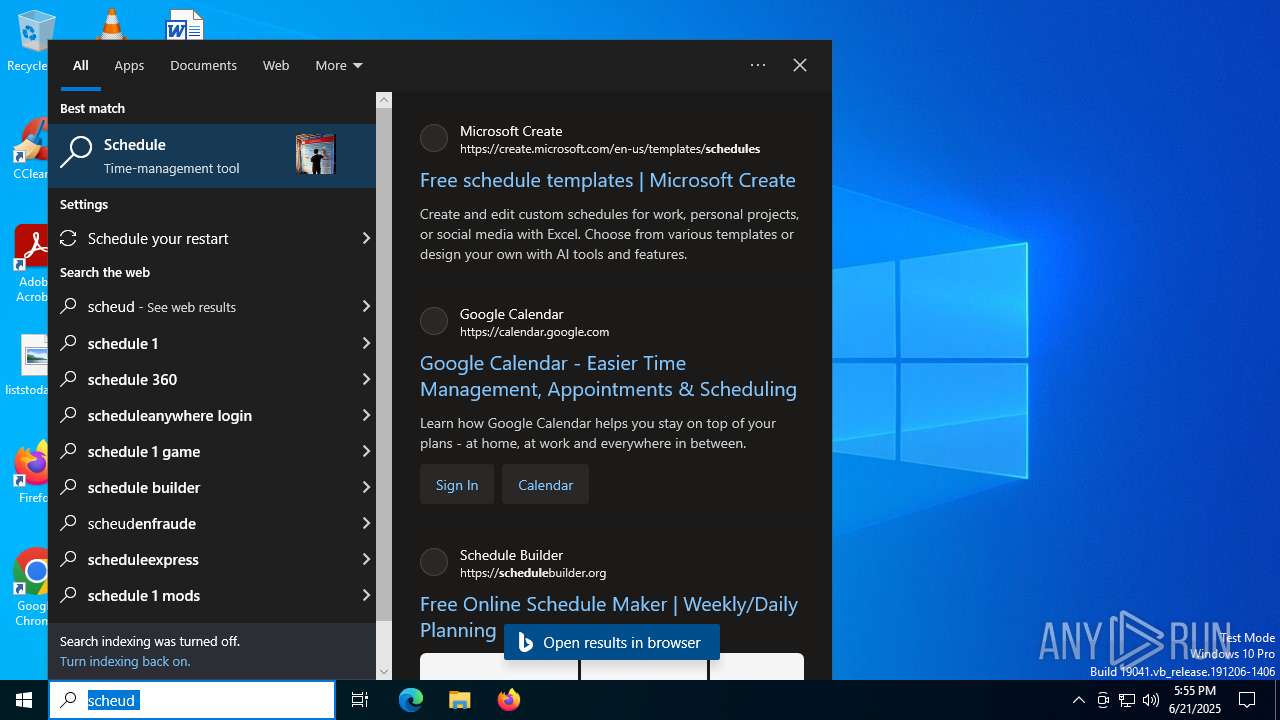Open the Windows Start menu

24,700
